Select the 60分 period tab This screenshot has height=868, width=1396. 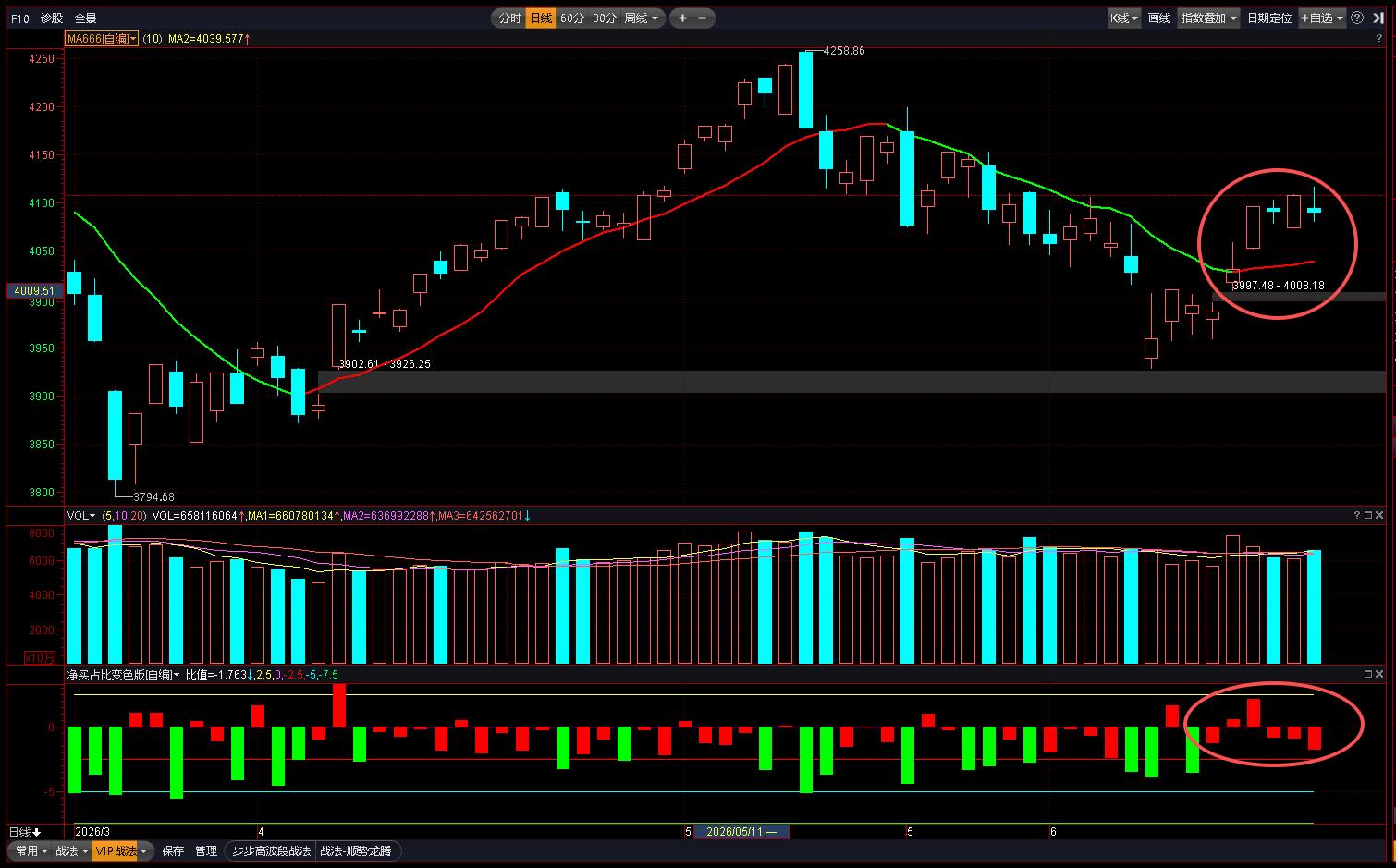(x=572, y=18)
